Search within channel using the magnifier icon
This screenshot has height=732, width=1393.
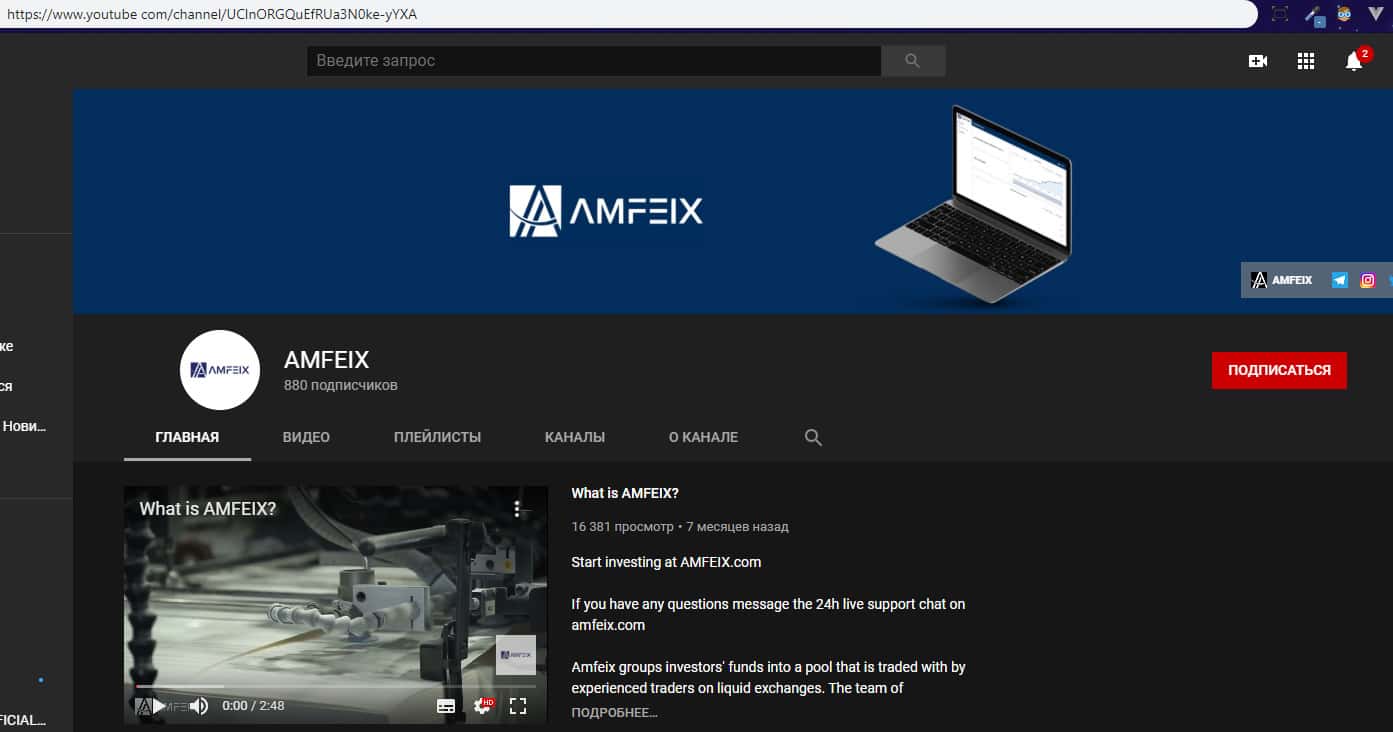[813, 437]
